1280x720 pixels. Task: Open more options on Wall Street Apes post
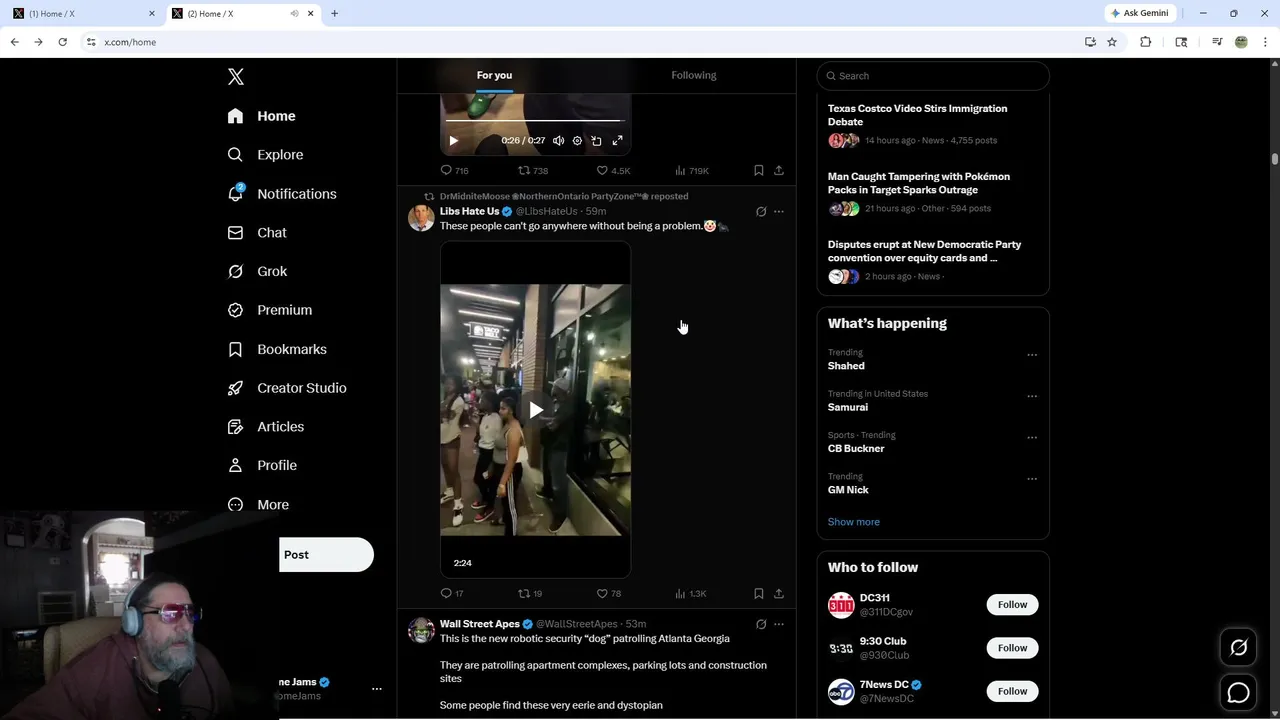[x=779, y=625]
